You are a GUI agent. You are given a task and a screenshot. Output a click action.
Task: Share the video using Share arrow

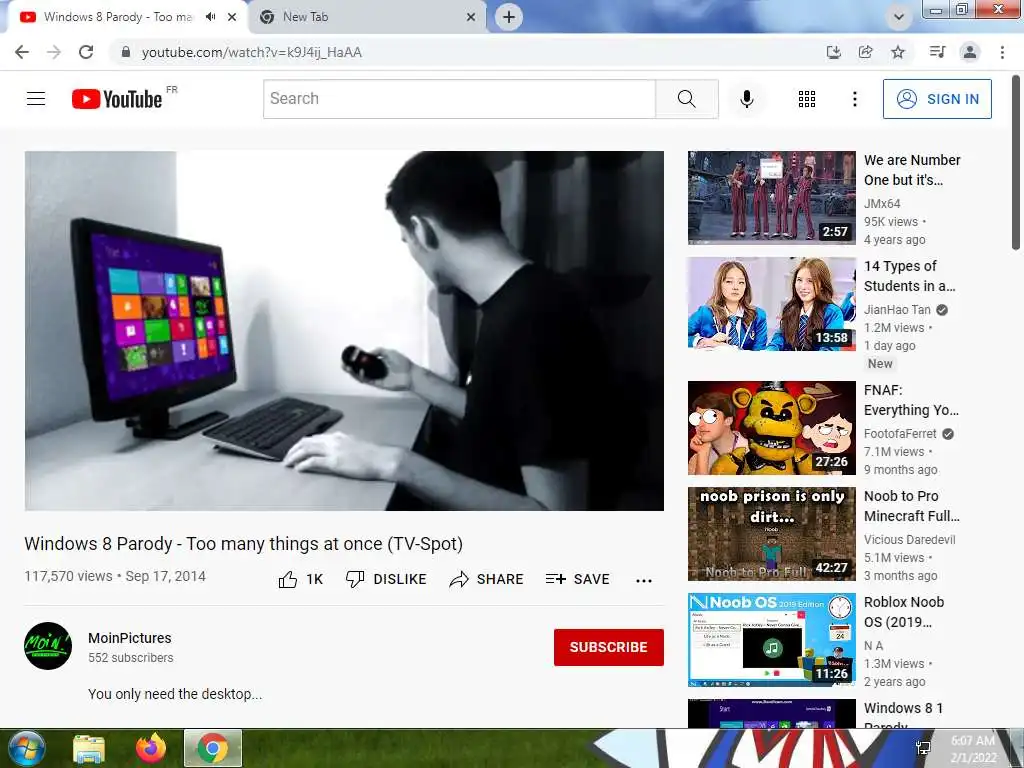(x=487, y=579)
